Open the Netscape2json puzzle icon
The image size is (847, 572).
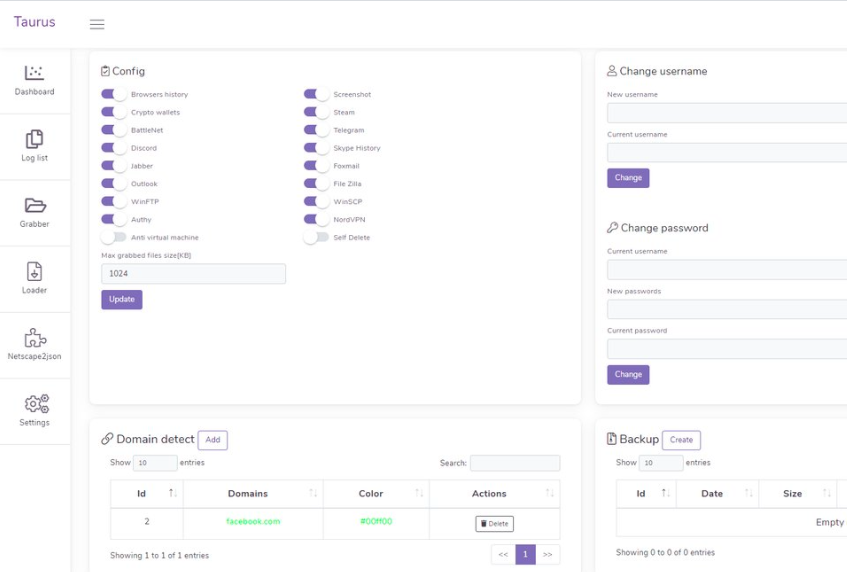35,338
